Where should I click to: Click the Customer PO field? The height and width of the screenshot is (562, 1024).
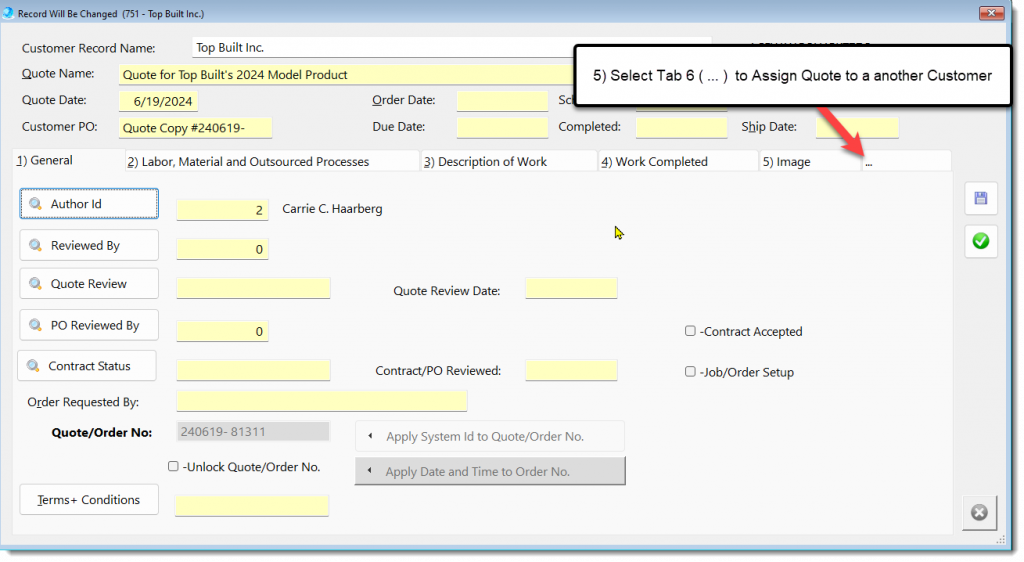pos(195,128)
